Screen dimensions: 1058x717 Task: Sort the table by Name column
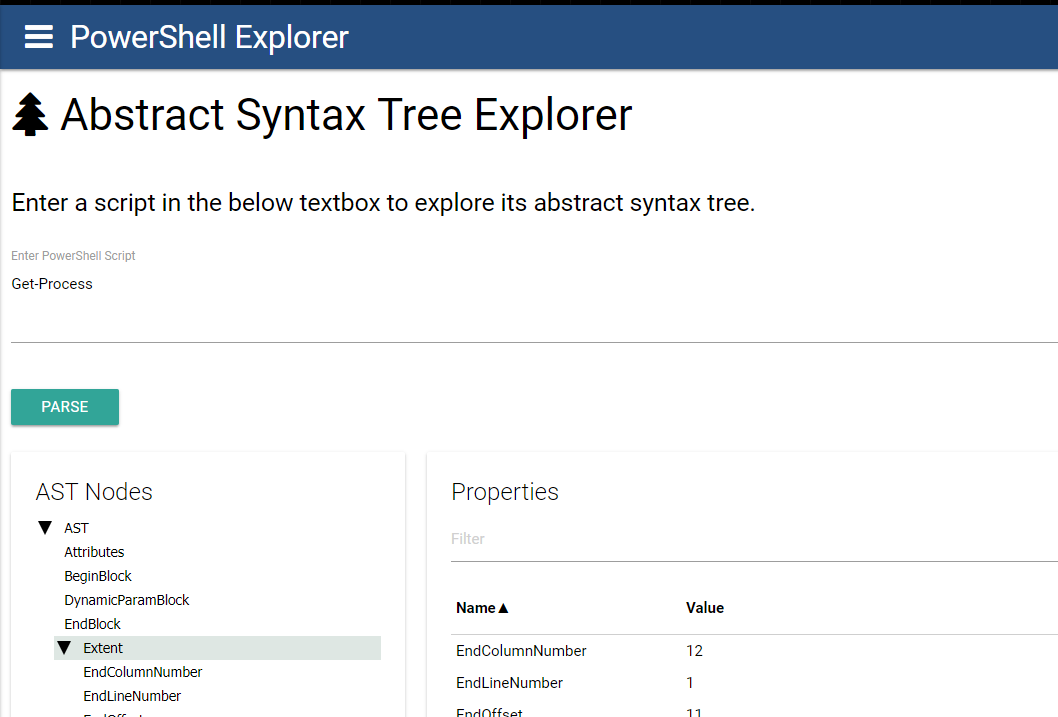tap(476, 608)
